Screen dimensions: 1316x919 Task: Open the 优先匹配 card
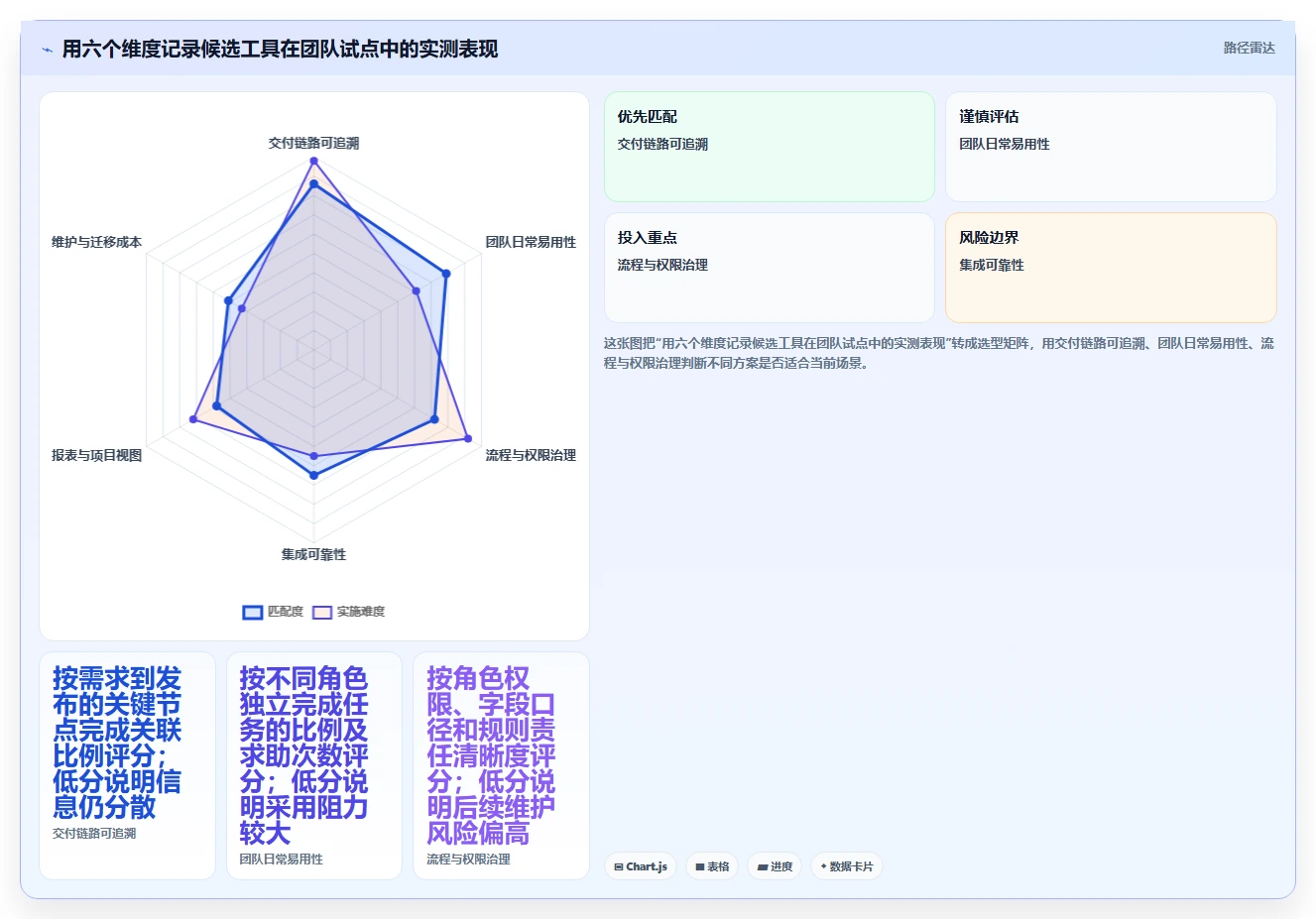[x=770, y=147]
